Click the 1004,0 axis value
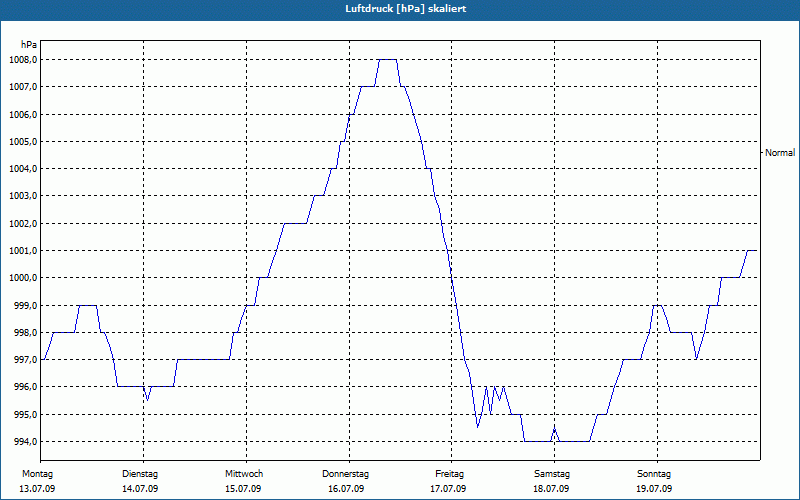This screenshot has height=500, width=800. [23, 169]
